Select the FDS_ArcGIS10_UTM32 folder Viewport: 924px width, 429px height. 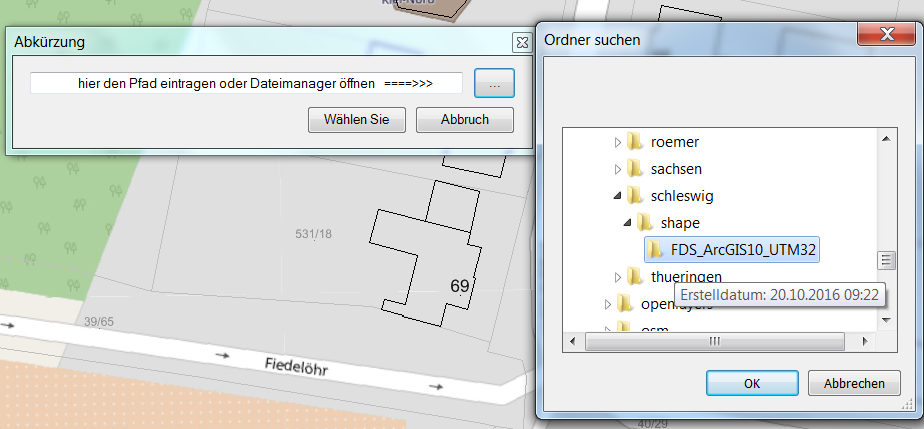click(x=742, y=250)
